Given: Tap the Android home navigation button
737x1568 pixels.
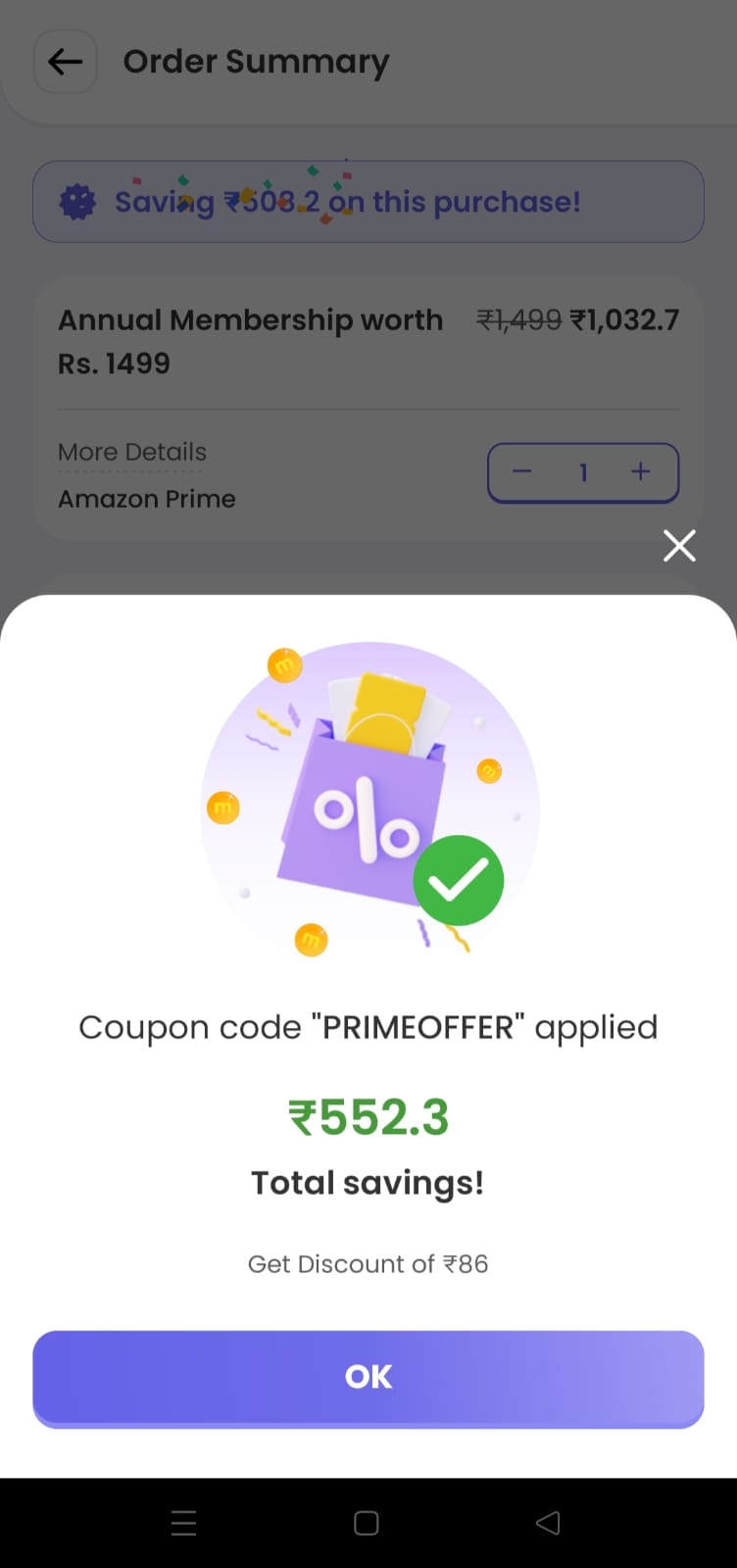Looking at the screenshot, I should 367,1522.
